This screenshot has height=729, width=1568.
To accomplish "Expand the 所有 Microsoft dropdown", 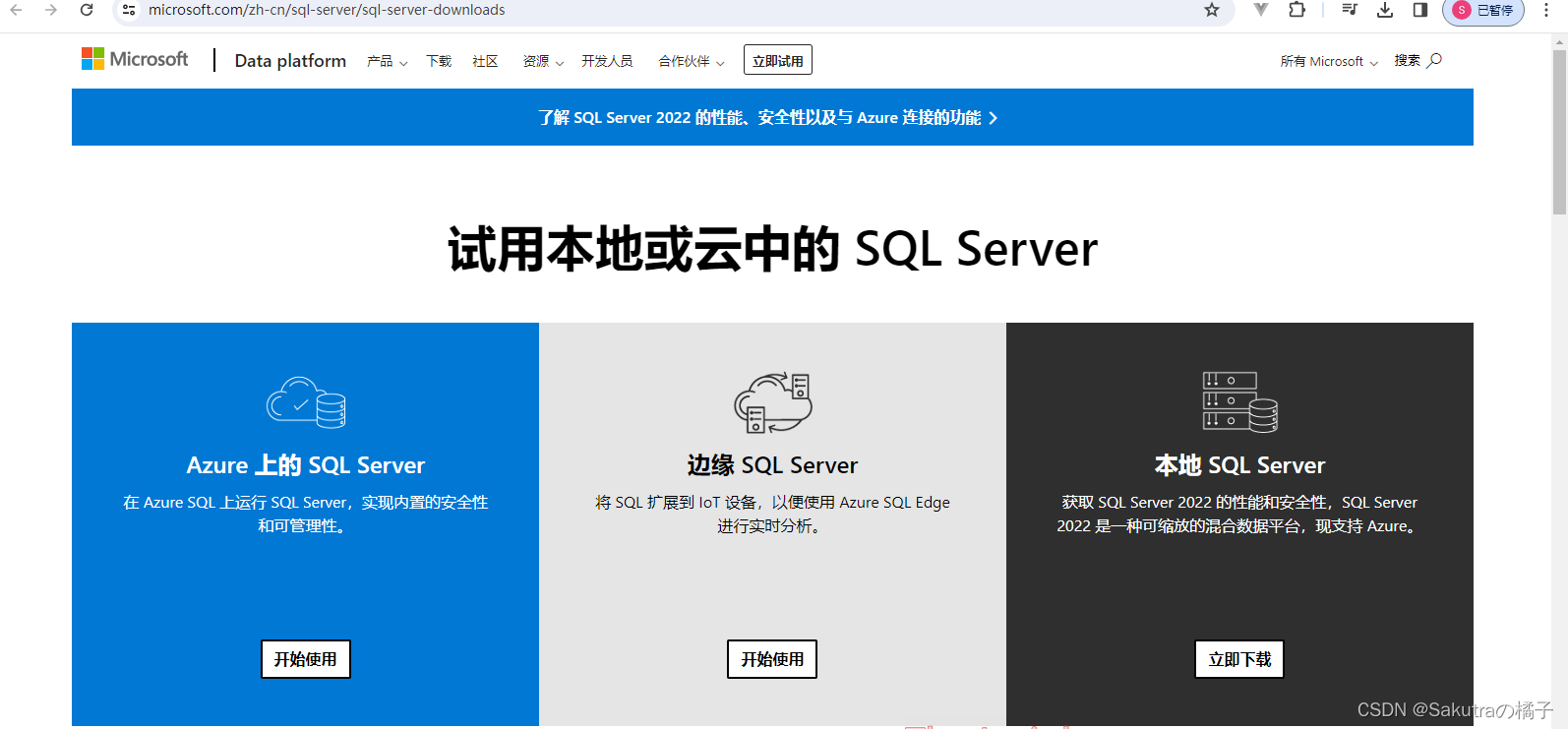I will pos(1329,61).
